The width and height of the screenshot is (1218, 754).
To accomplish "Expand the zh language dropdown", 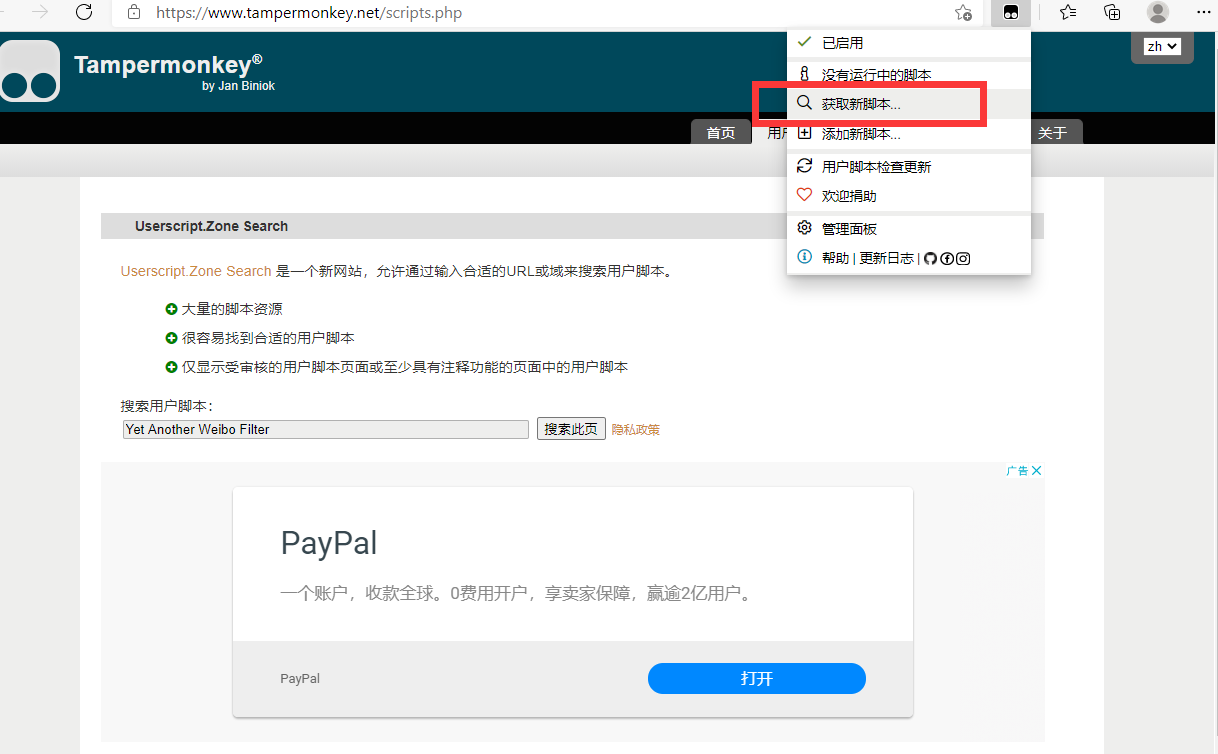I will (x=1162, y=46).
